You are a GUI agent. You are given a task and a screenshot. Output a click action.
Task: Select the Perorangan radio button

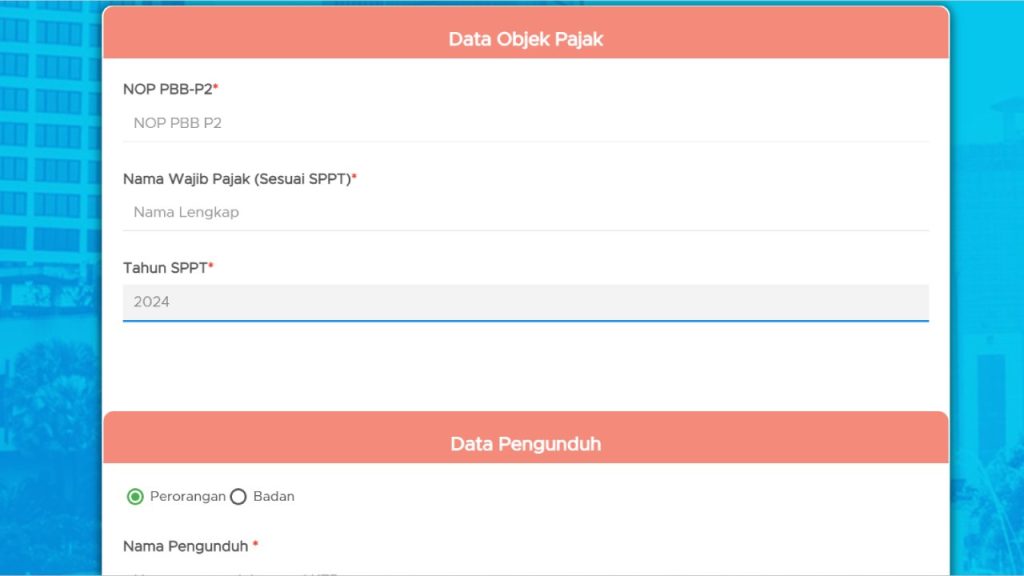[134, 496]
